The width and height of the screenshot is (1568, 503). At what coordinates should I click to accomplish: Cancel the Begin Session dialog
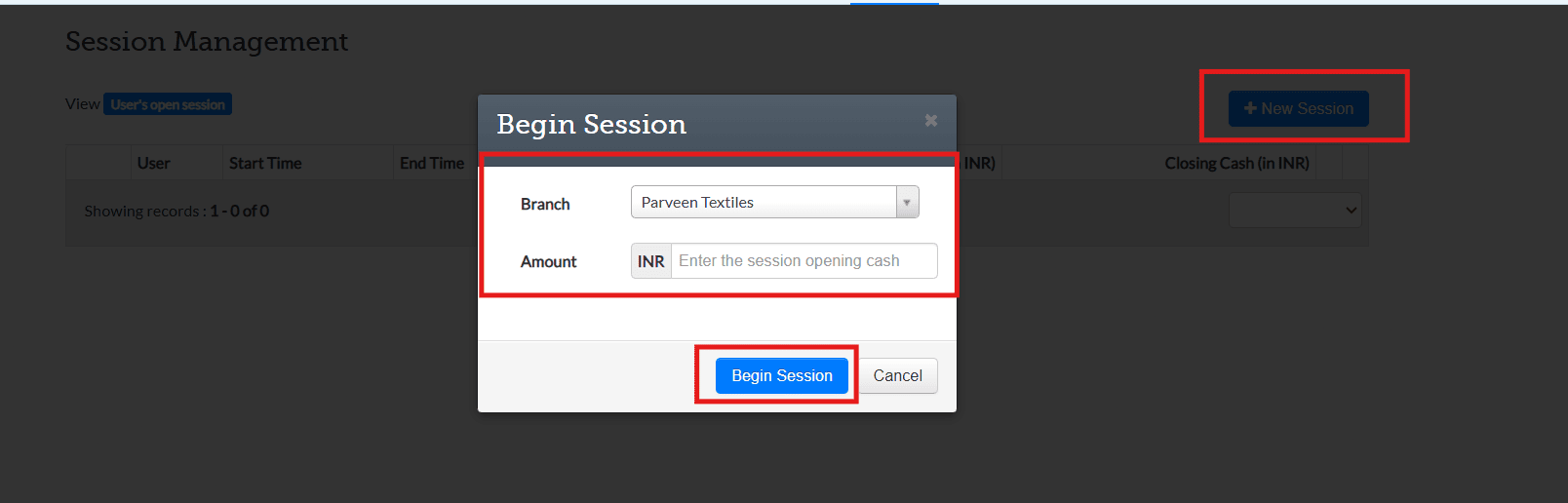tap(897, 376)
